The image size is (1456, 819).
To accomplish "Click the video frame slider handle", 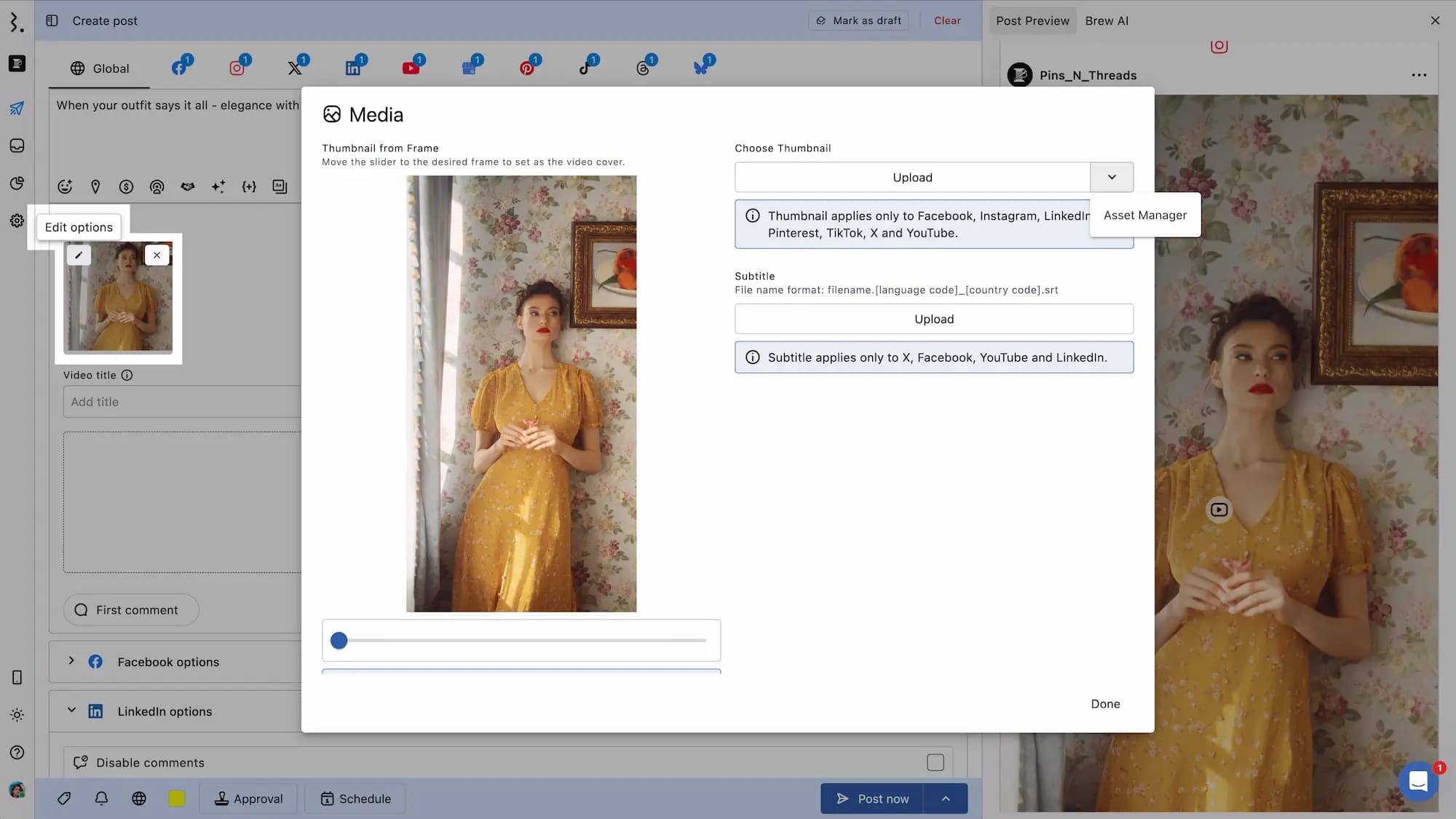I will tap(339, 641).
